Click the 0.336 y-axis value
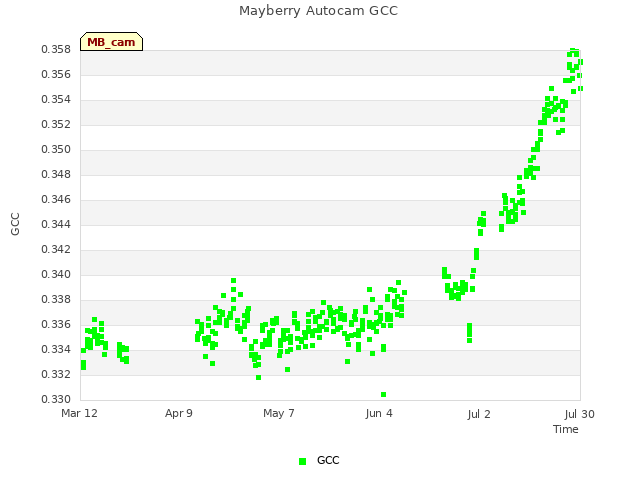640x480 pixels. [56, 324]
